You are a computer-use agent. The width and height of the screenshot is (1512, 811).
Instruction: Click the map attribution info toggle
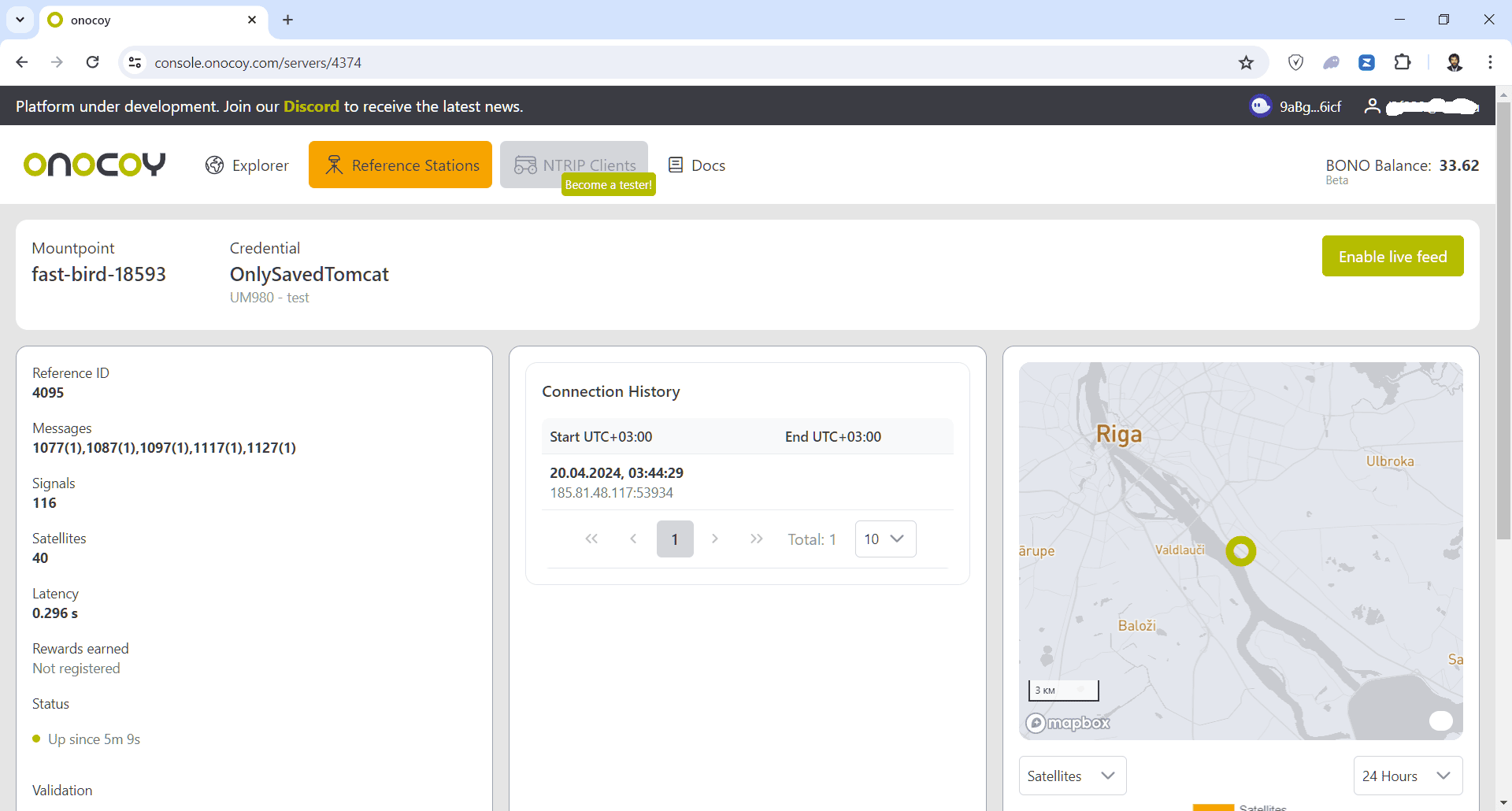[x=1441, y=720]
